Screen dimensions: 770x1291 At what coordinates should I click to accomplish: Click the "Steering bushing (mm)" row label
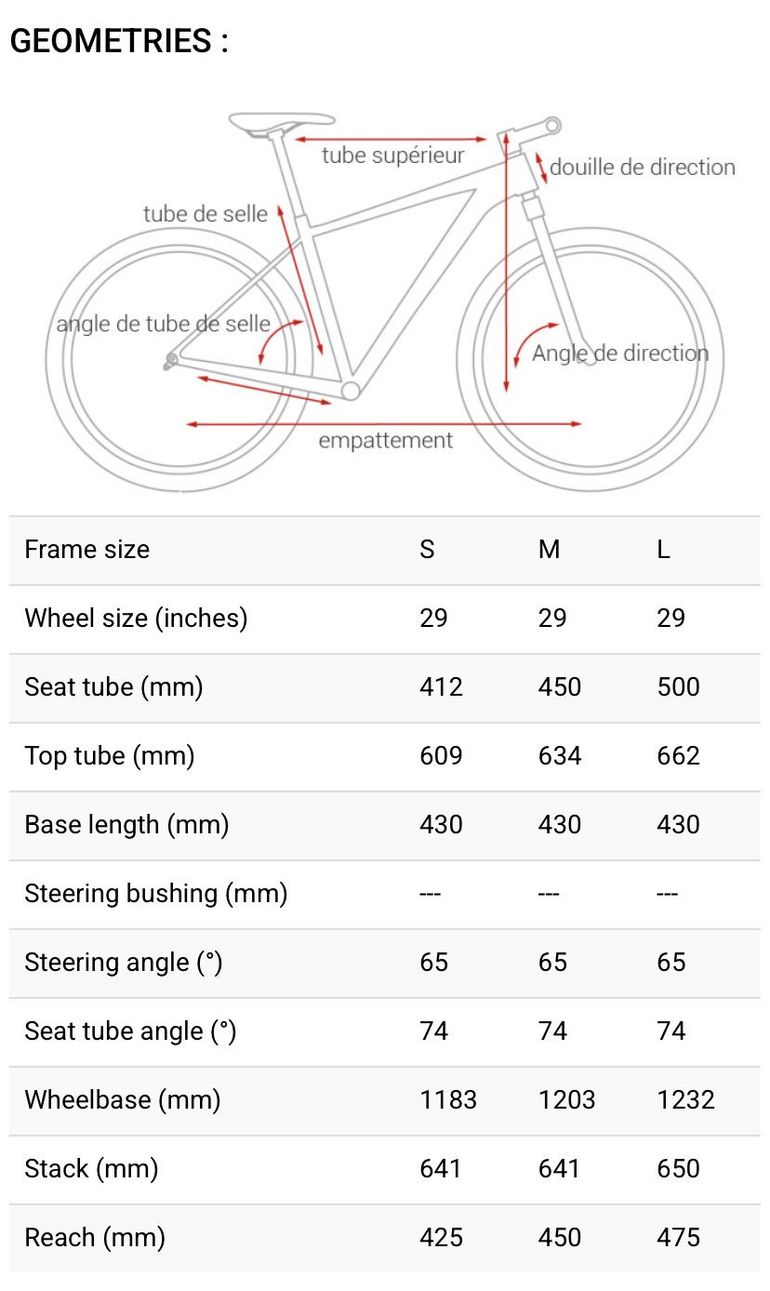coord(156,893)
